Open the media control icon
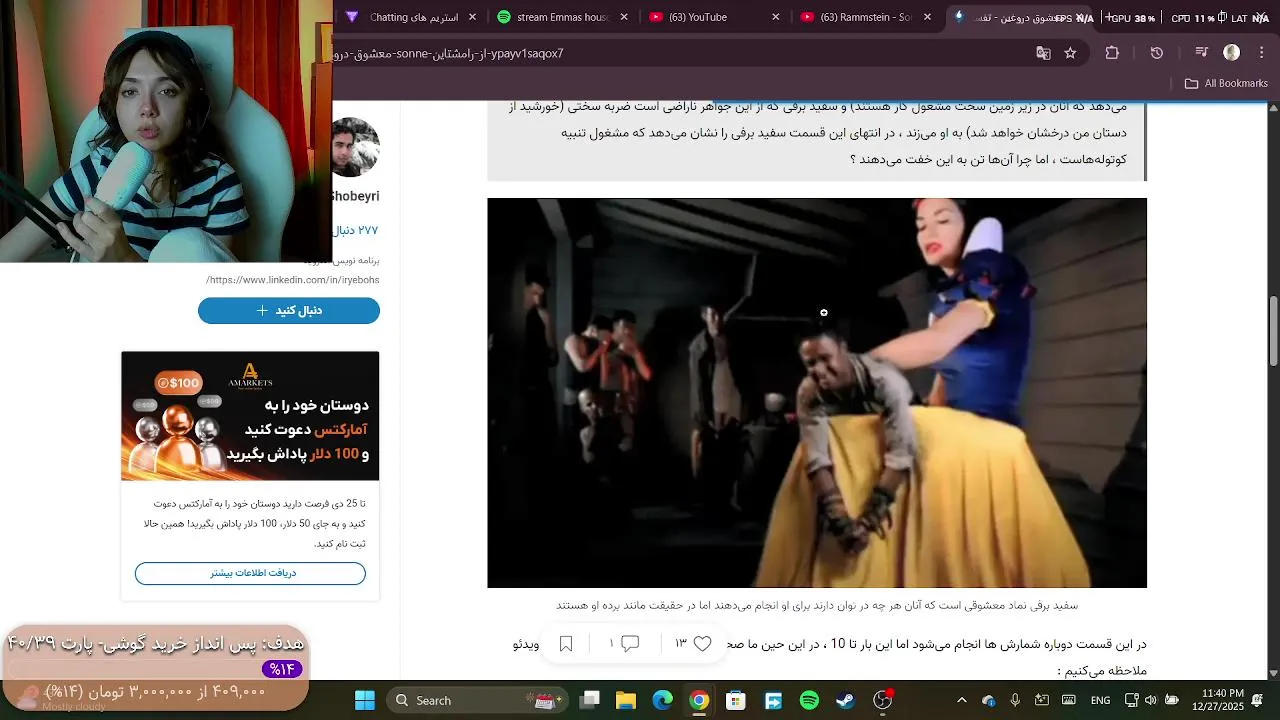 click(x=1202, y=53)
